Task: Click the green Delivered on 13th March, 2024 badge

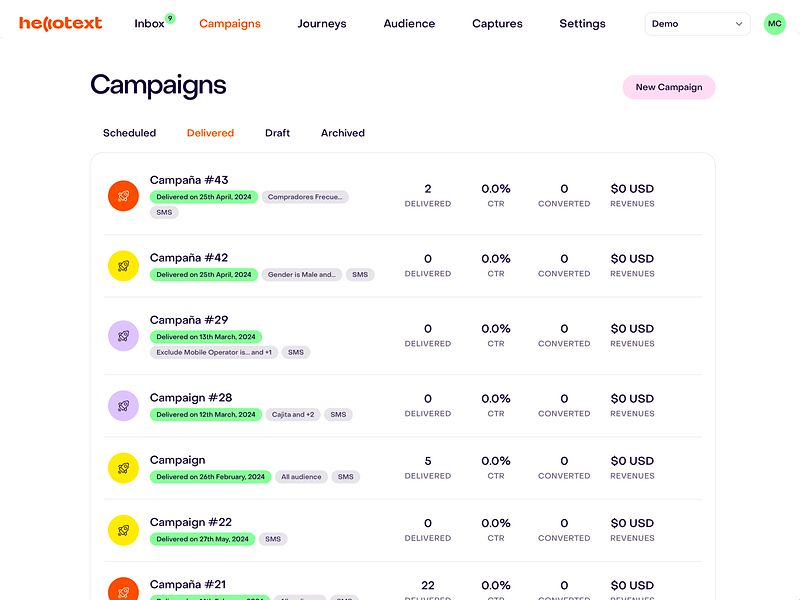Action: tap(206, 337)
